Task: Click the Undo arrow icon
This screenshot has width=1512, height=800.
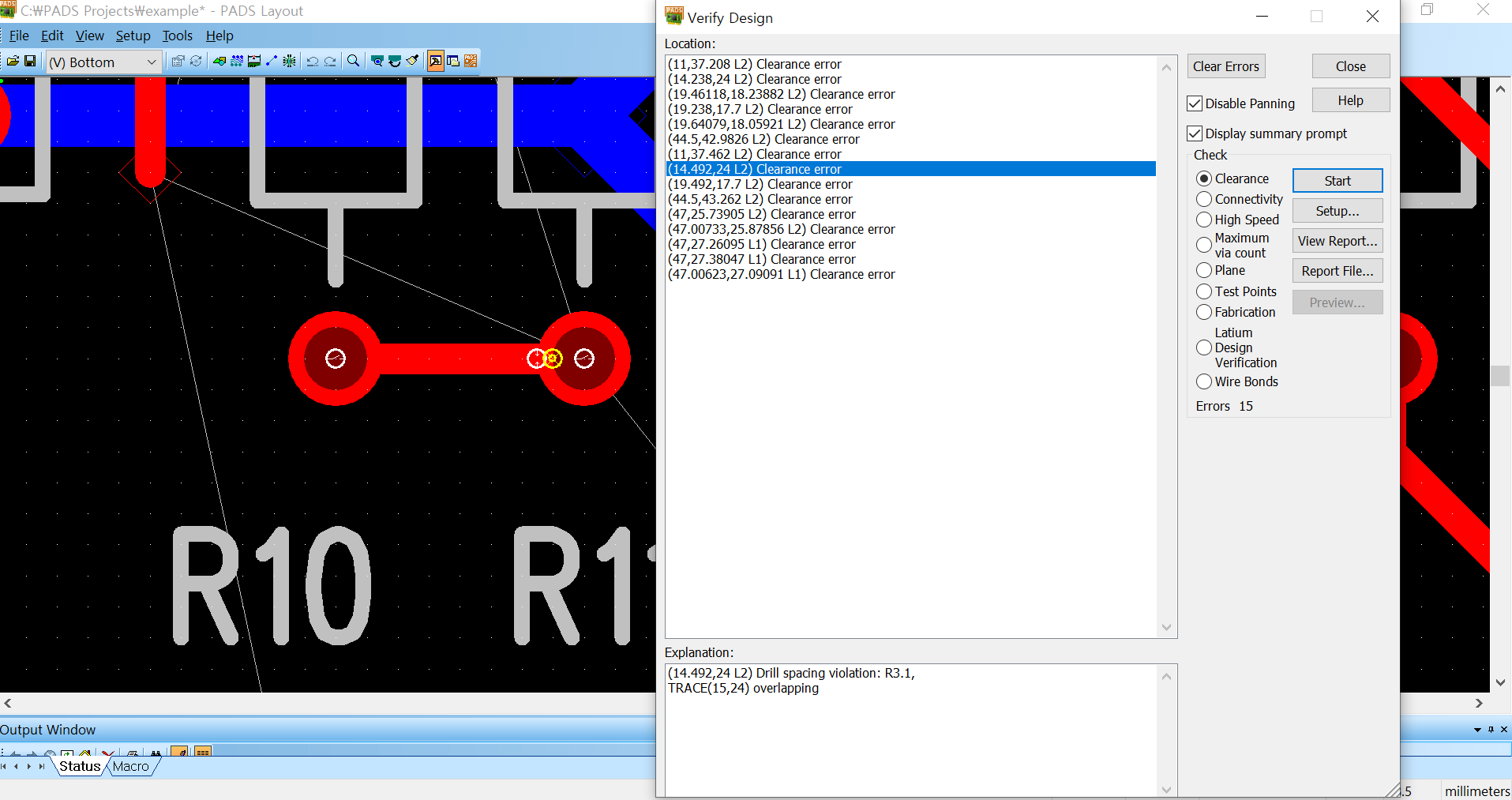Action: click(313, 62)
